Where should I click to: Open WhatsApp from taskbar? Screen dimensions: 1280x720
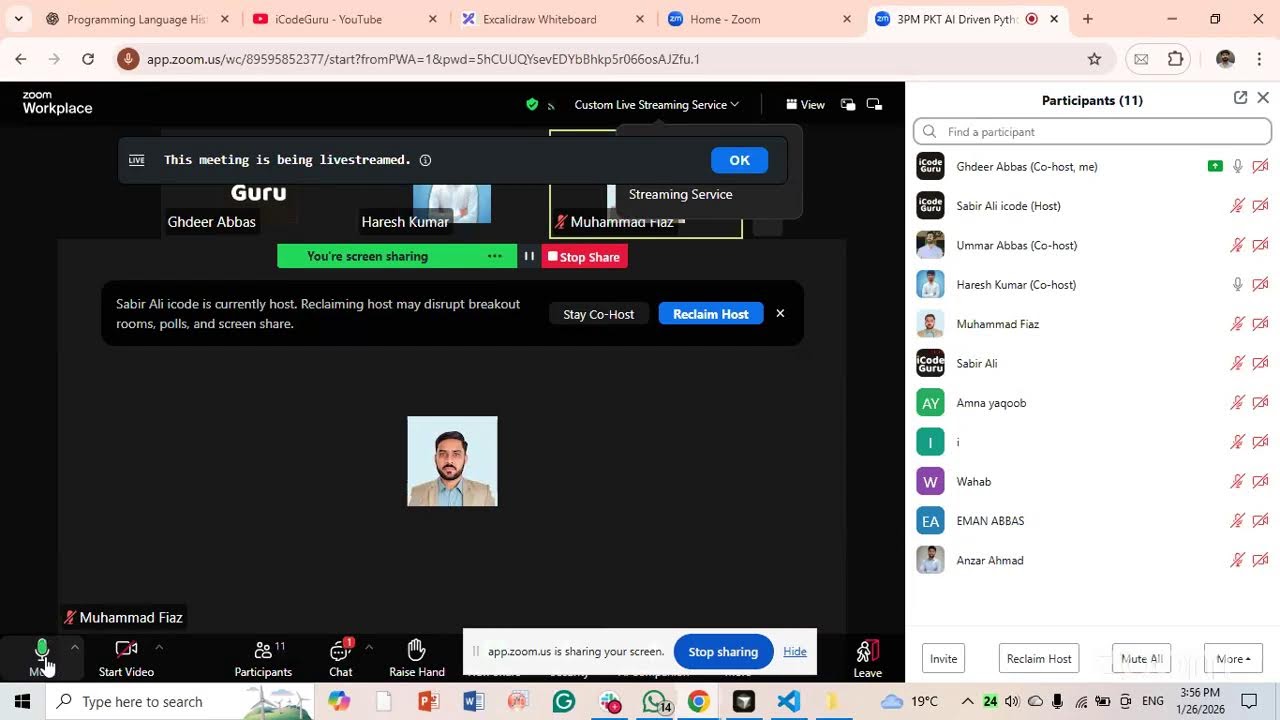(x=656, y=702)
